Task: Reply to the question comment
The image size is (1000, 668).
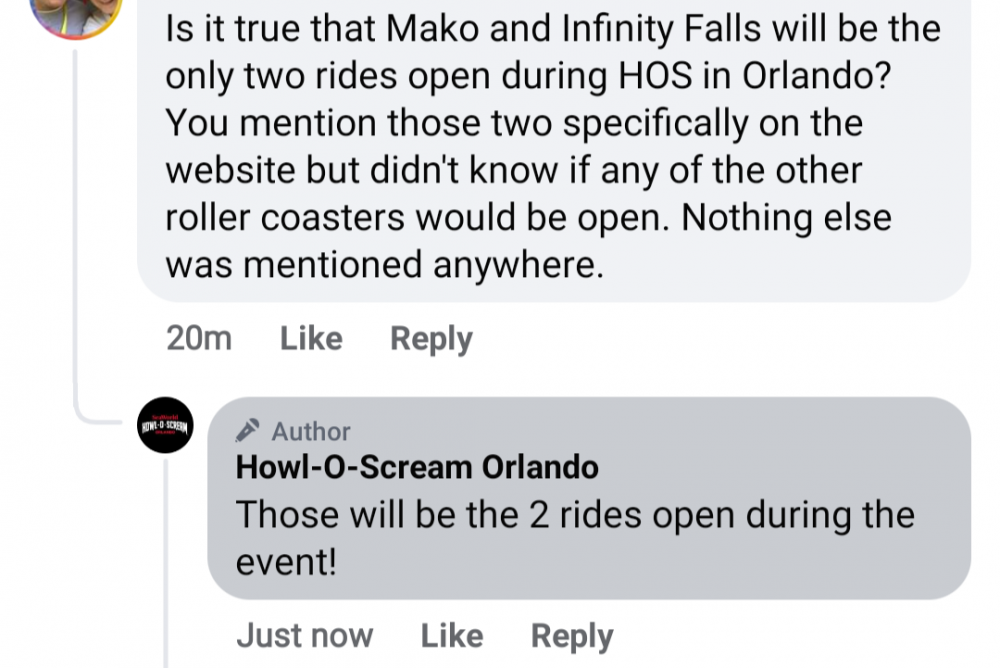Action: coord(431,338)
